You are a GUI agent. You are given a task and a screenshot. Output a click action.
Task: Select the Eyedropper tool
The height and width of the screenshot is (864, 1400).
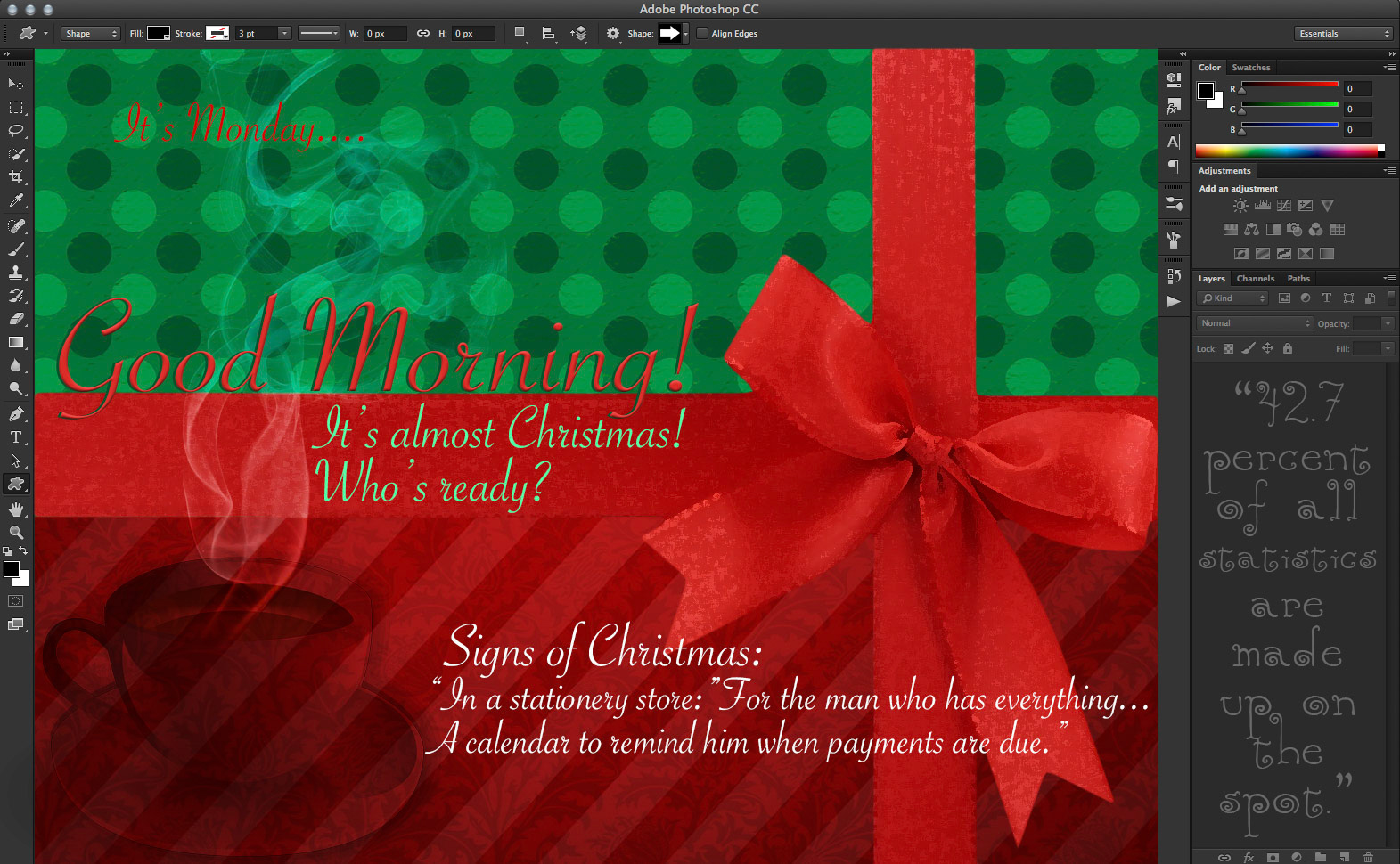click(x=16, y=201)
